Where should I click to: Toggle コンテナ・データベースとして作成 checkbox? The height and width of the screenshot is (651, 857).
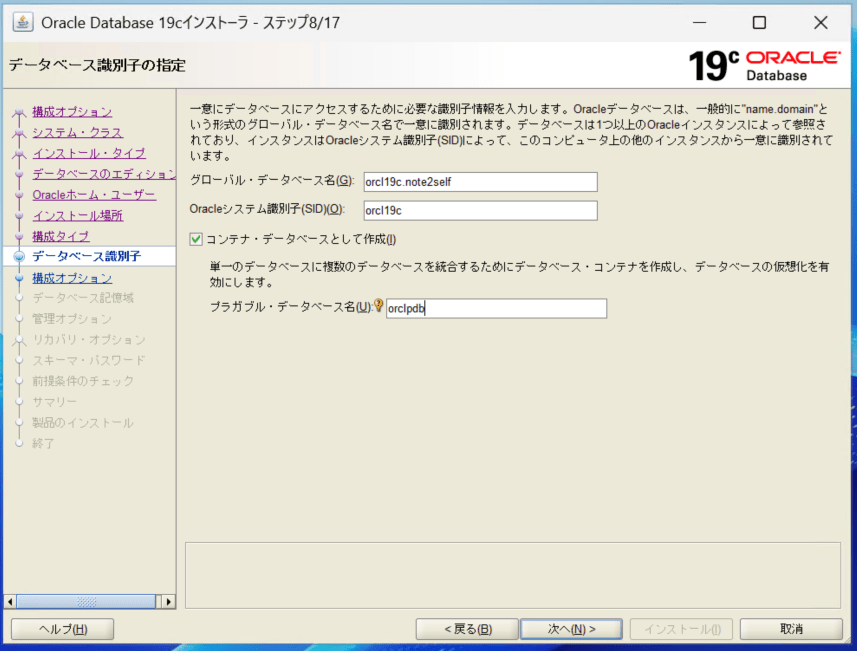click(196, 239)
